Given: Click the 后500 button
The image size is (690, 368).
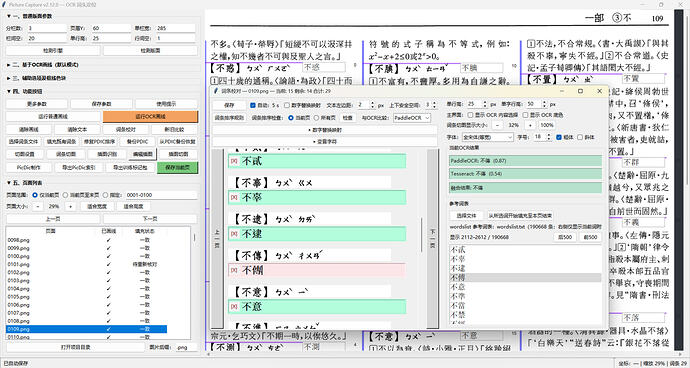Looking at the screenshot, I should pos(565,237).
